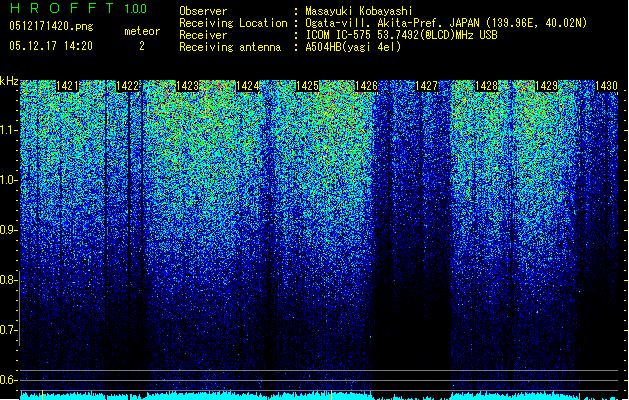This screenshot has height=400, width=629.
Task: Click the 1425 time marker label
Action: [307, 86]
